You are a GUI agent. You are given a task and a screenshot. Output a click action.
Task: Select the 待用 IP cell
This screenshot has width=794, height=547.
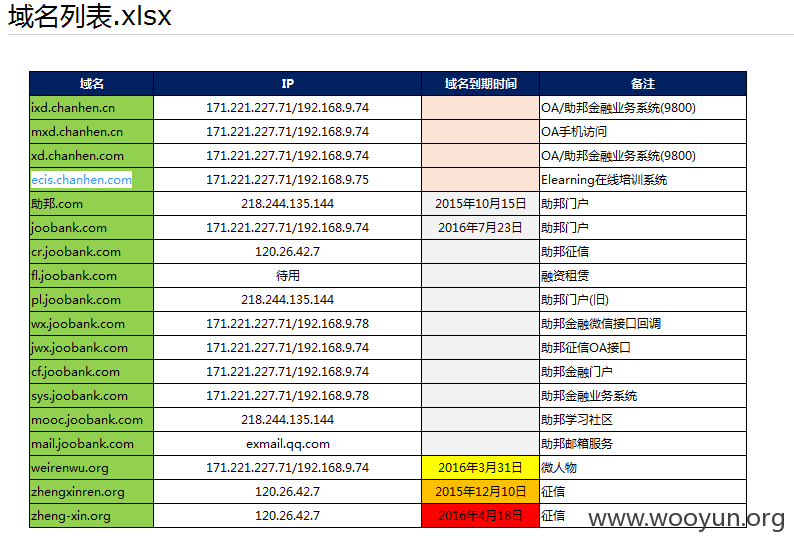tap(288, 276)
